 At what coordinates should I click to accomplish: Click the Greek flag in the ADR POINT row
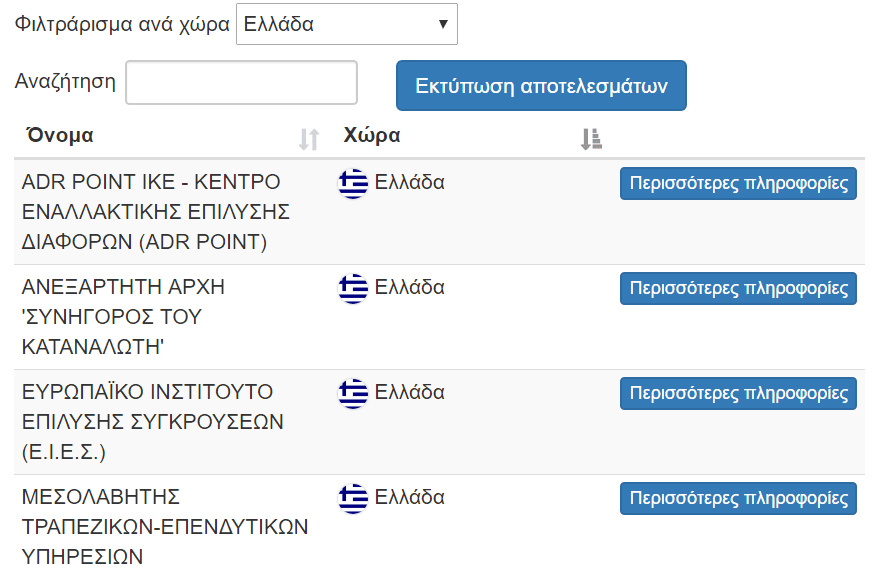point(353,183)
